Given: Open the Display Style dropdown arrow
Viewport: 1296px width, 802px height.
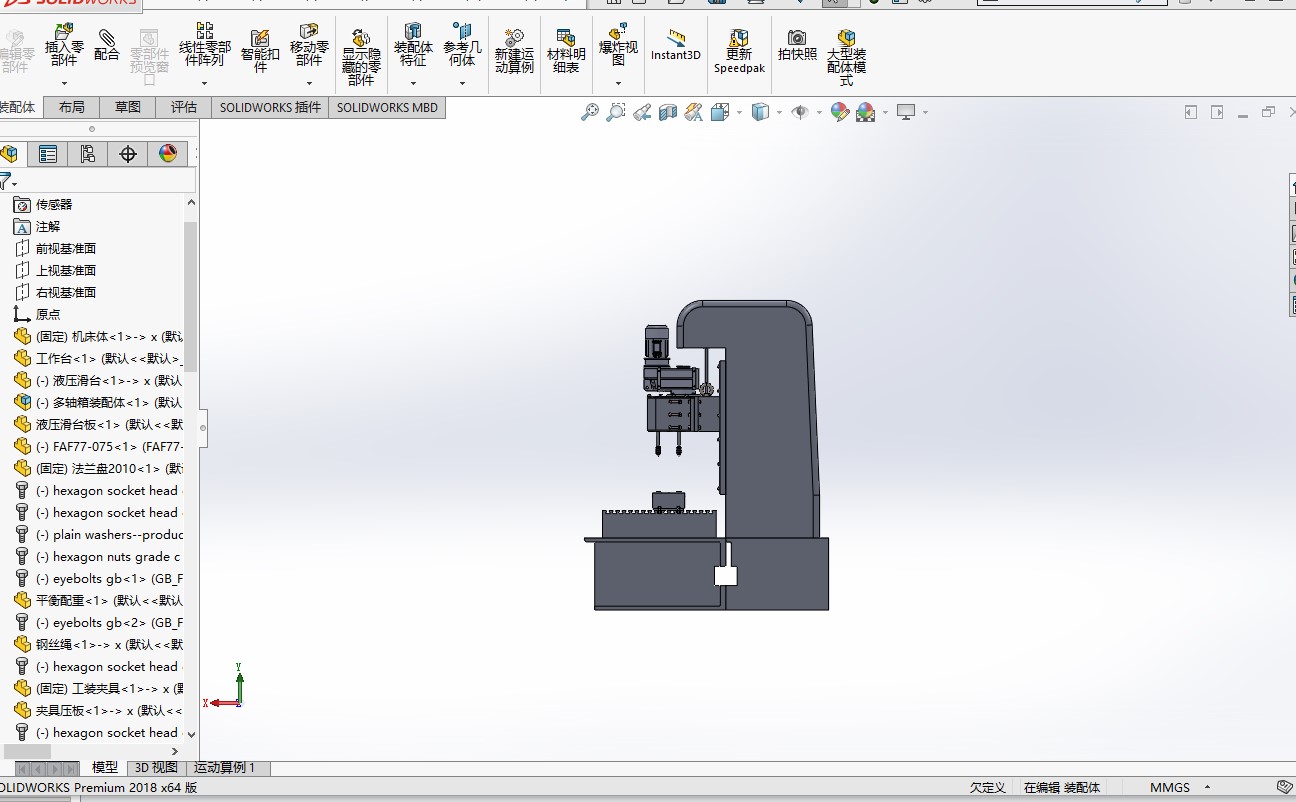Looking at the screenshot, I should (x=780, y=112).
